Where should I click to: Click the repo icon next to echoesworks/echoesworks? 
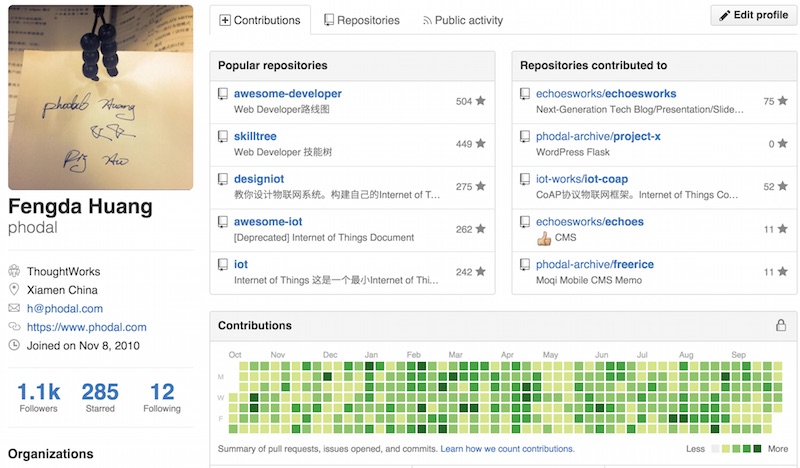pos(525,94)
